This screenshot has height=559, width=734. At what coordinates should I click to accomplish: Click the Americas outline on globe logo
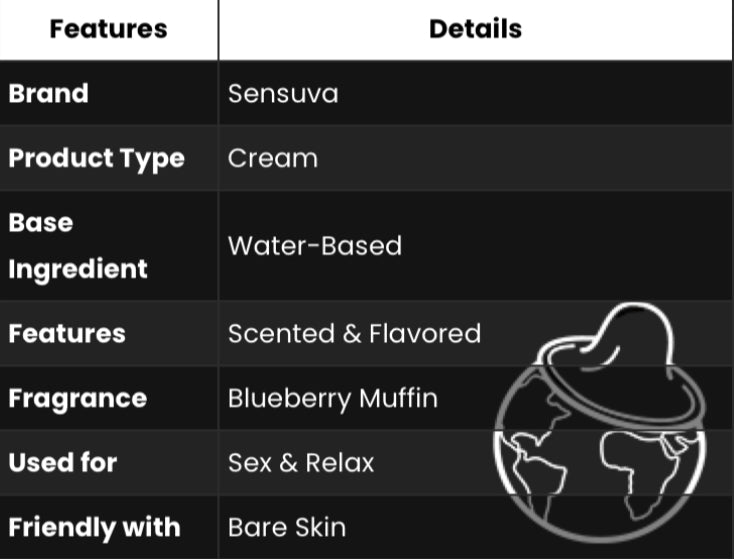pos(534,461)
